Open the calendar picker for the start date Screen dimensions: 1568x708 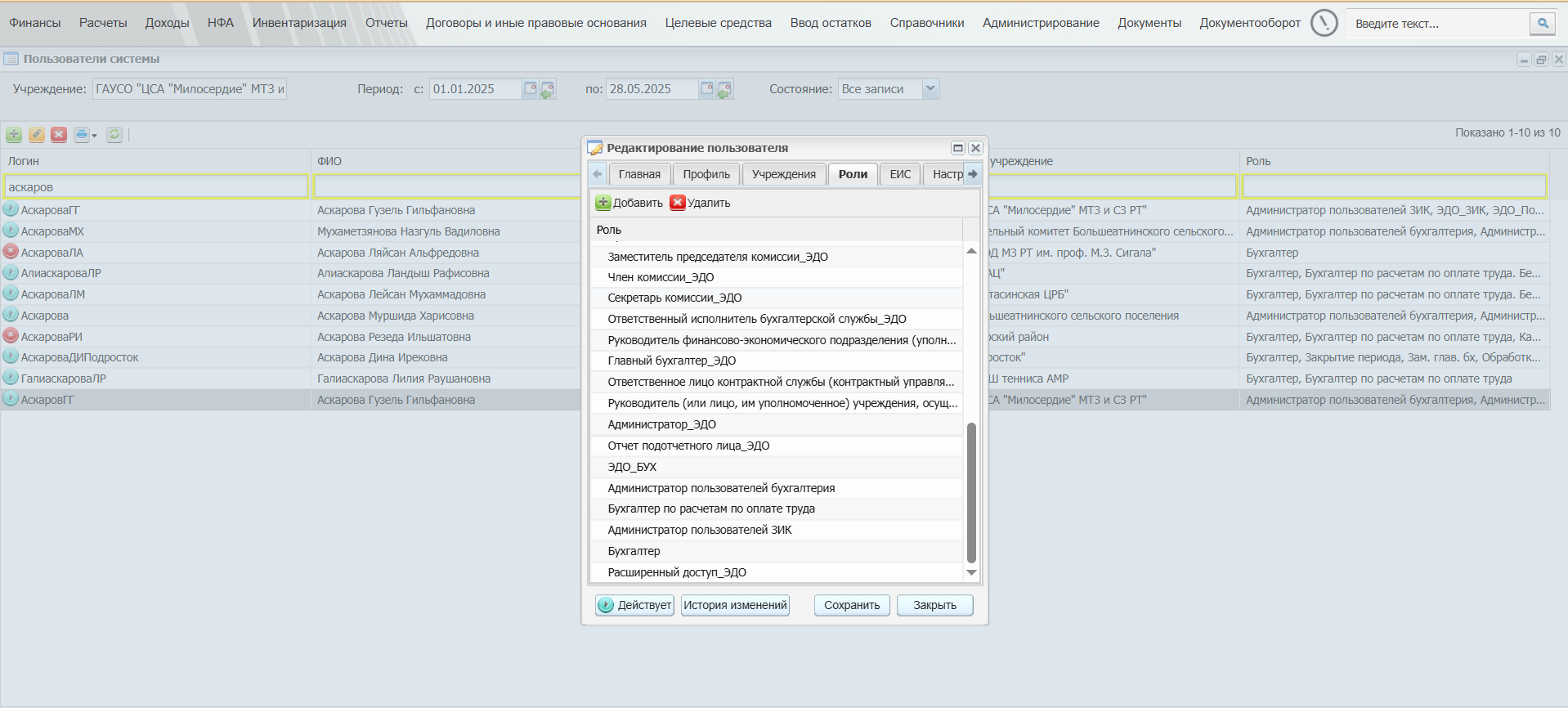[531, 89]
